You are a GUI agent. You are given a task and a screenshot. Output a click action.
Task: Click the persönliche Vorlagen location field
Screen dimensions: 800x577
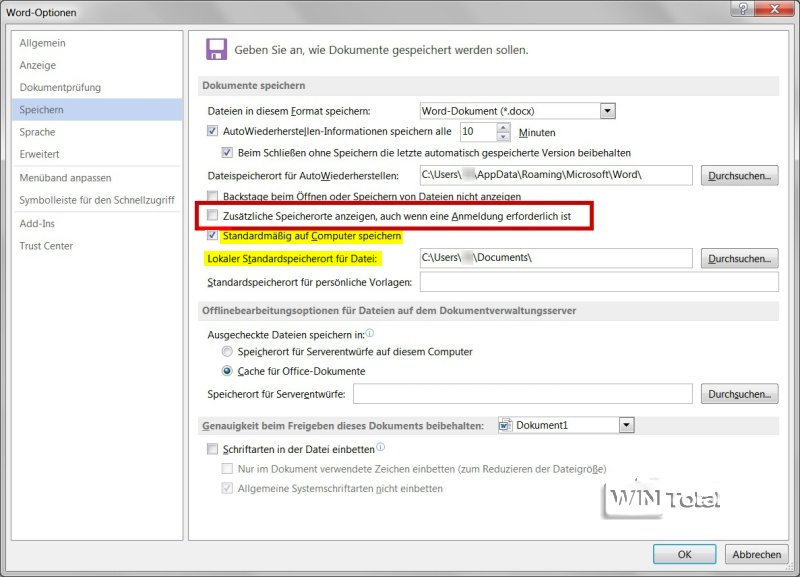coord(599,282)
